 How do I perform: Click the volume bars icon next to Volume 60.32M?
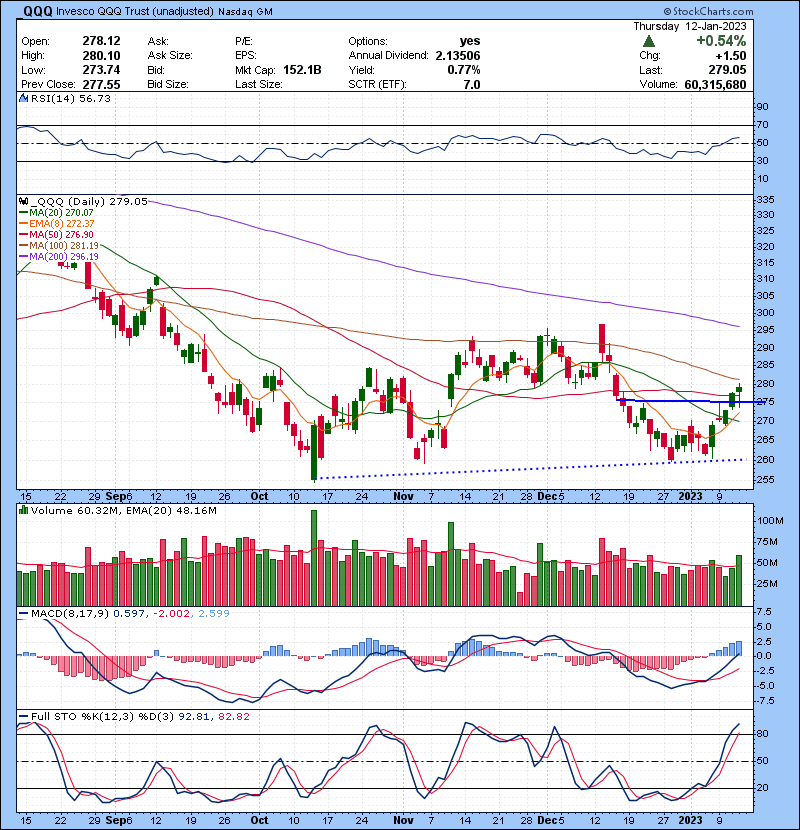point(23,510)
